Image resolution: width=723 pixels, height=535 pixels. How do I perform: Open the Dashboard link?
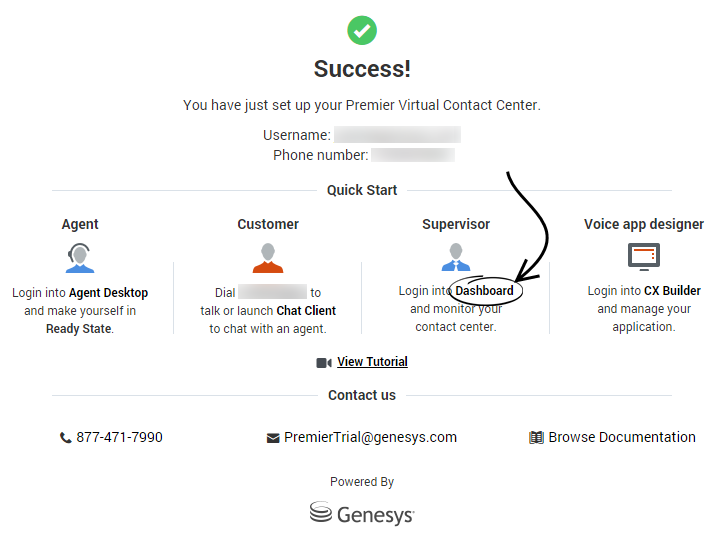pyautogui.click(x=484, y=291)
